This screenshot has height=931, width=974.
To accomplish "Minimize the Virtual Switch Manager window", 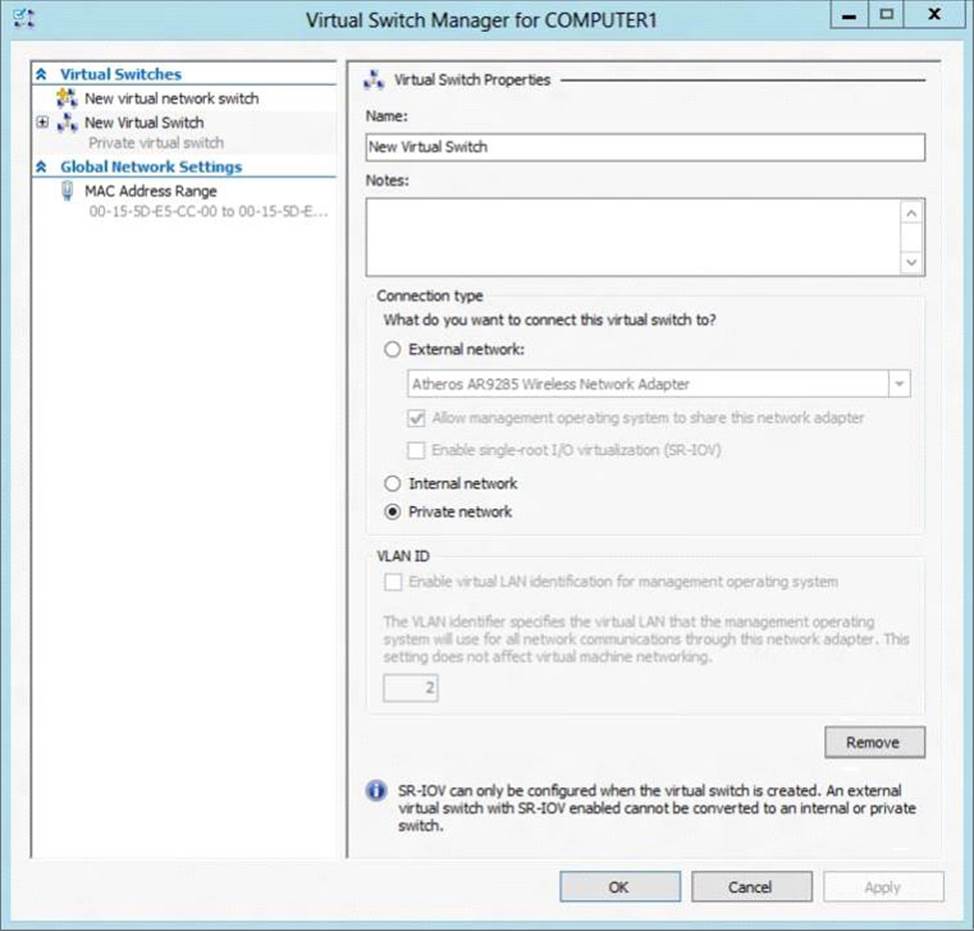I will pos(849,15).
